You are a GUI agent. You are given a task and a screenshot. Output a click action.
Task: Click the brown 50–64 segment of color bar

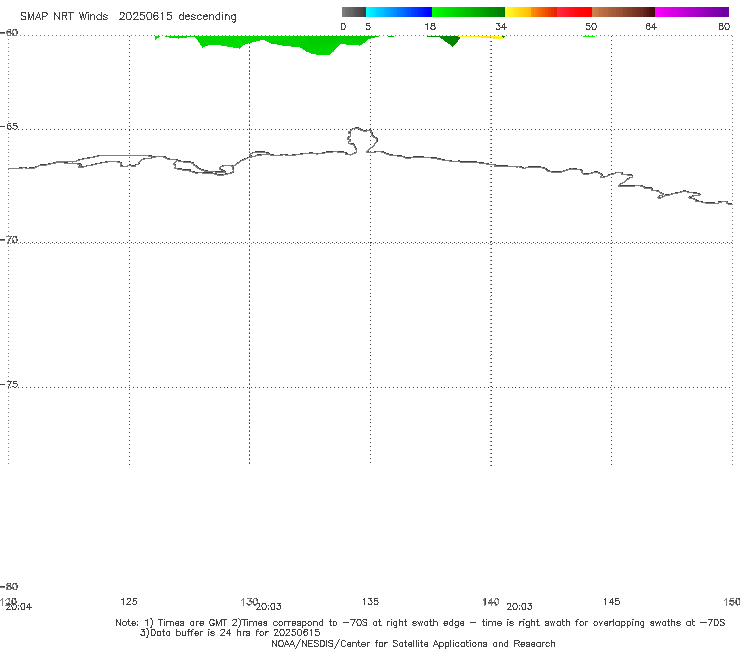click(623, 12)
